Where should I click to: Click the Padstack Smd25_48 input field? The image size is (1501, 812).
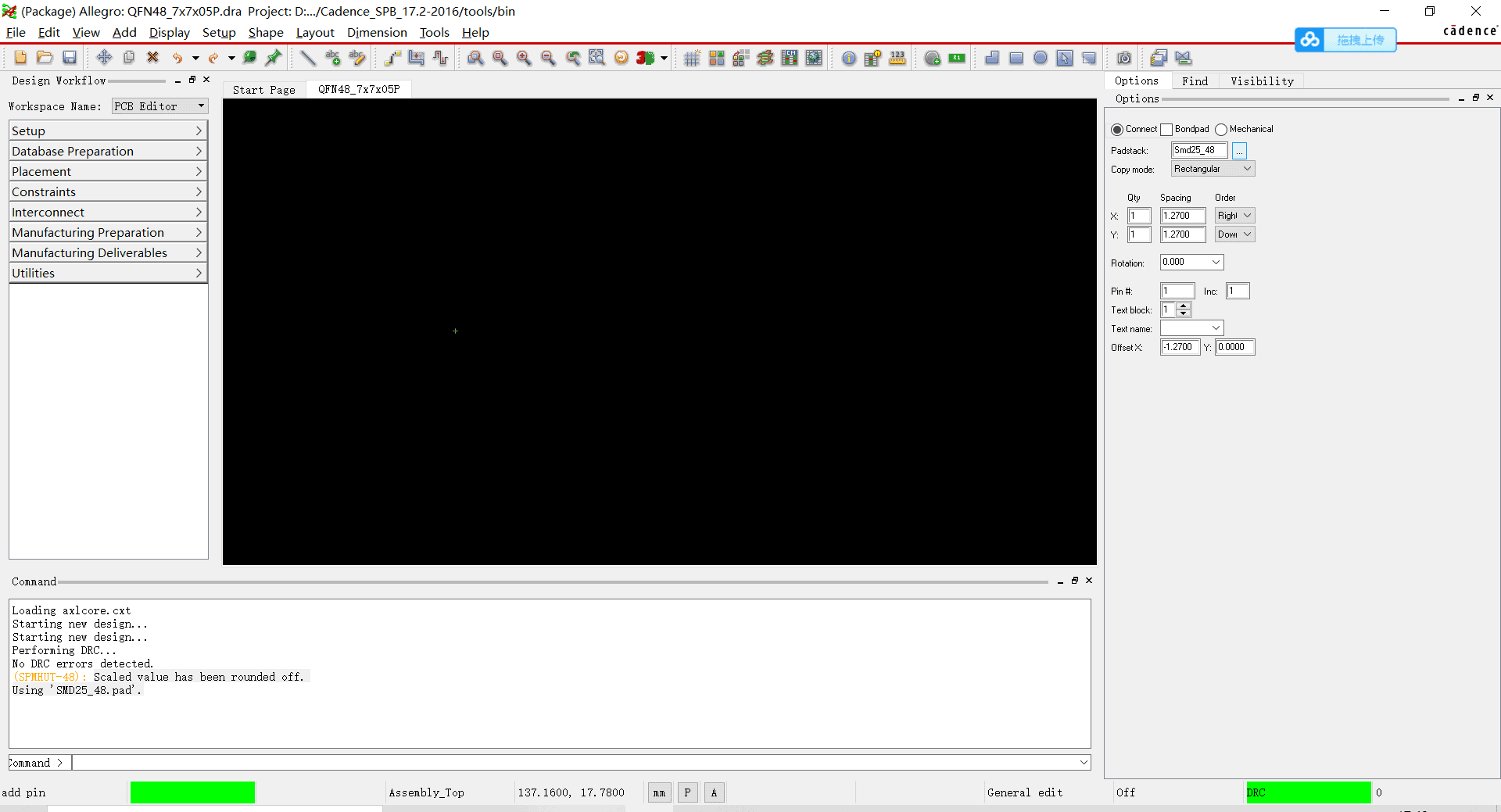click(x=1199, y=150)
